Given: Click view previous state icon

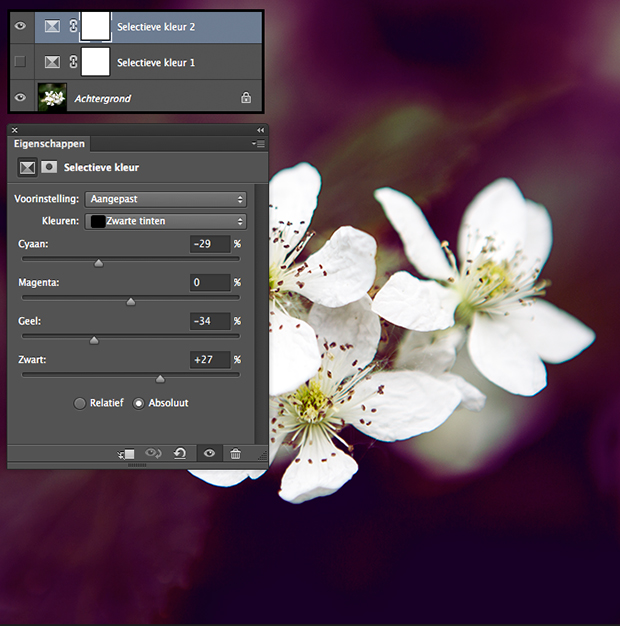Looking at the screenshot, I should click(153, 453).
